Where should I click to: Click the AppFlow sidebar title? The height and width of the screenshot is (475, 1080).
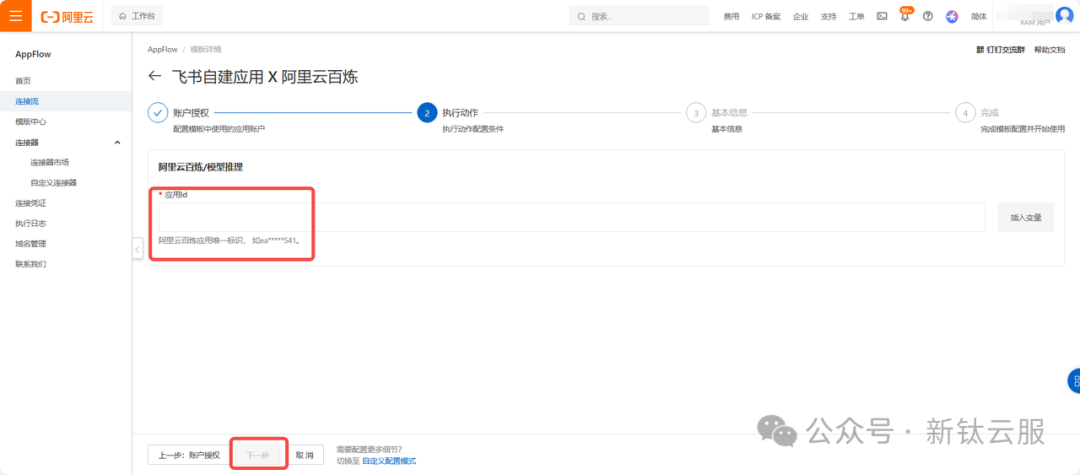click(x=33, y=54)
